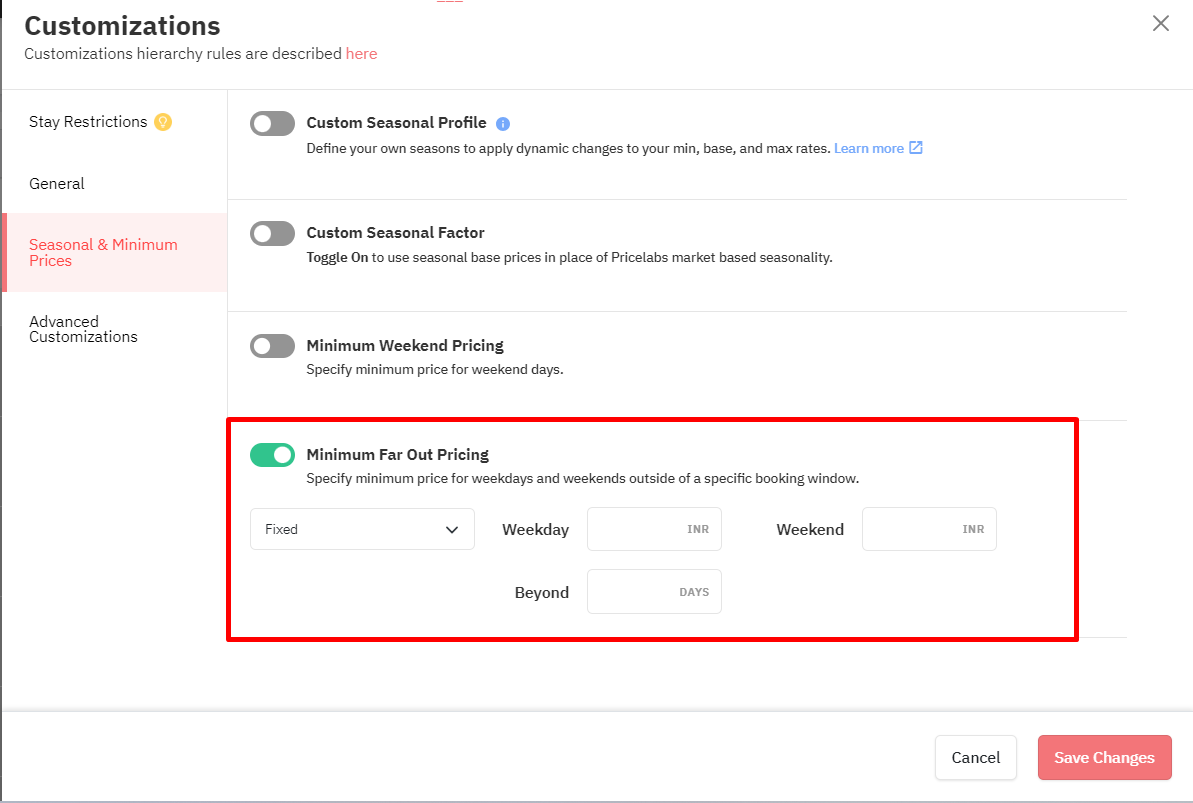Click the Minimum Weekend Pricing heading
Viewport: 1193px width, 803px height.
[x=405, y=346]
